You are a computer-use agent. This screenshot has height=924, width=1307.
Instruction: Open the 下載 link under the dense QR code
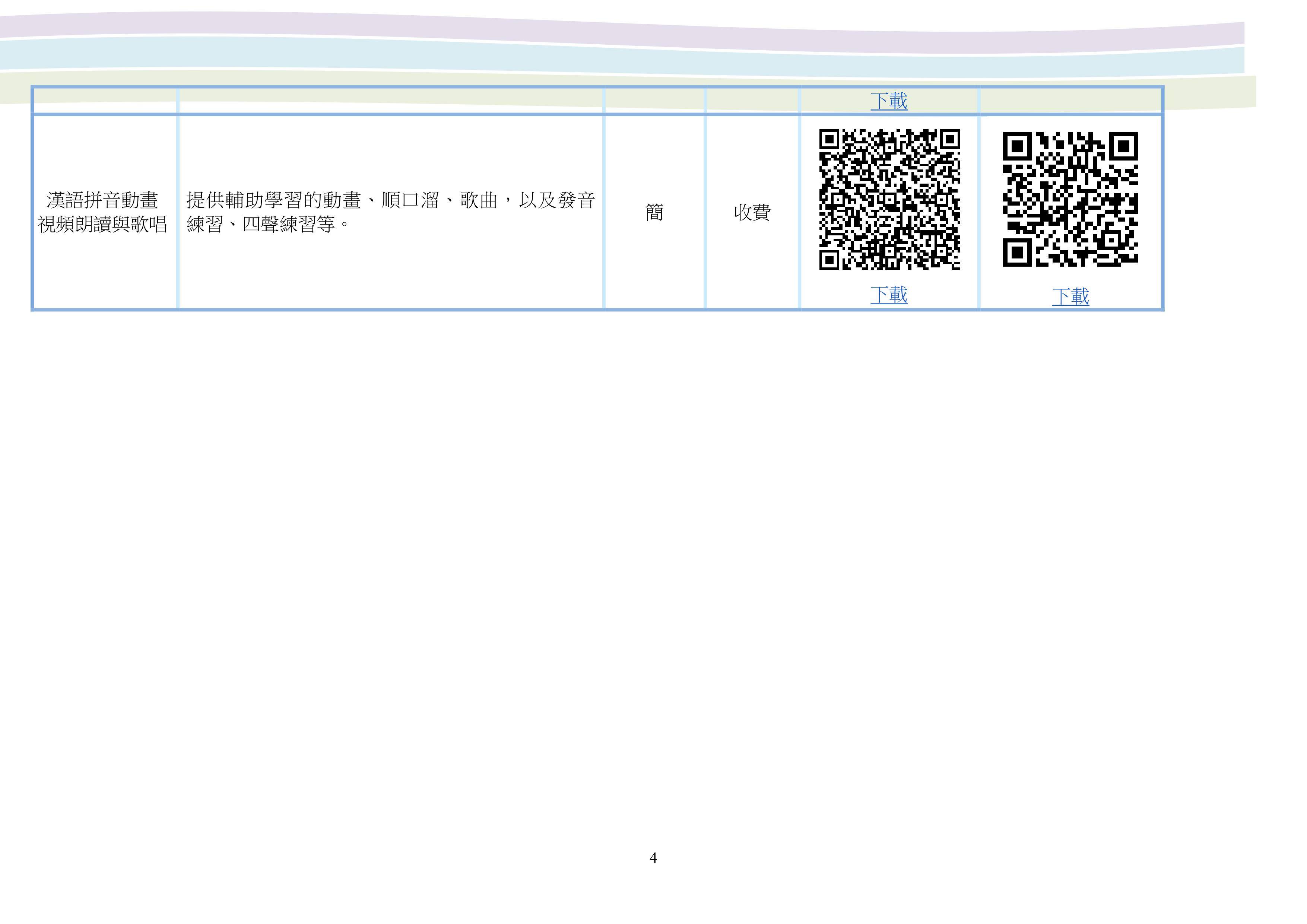(889, 295)
